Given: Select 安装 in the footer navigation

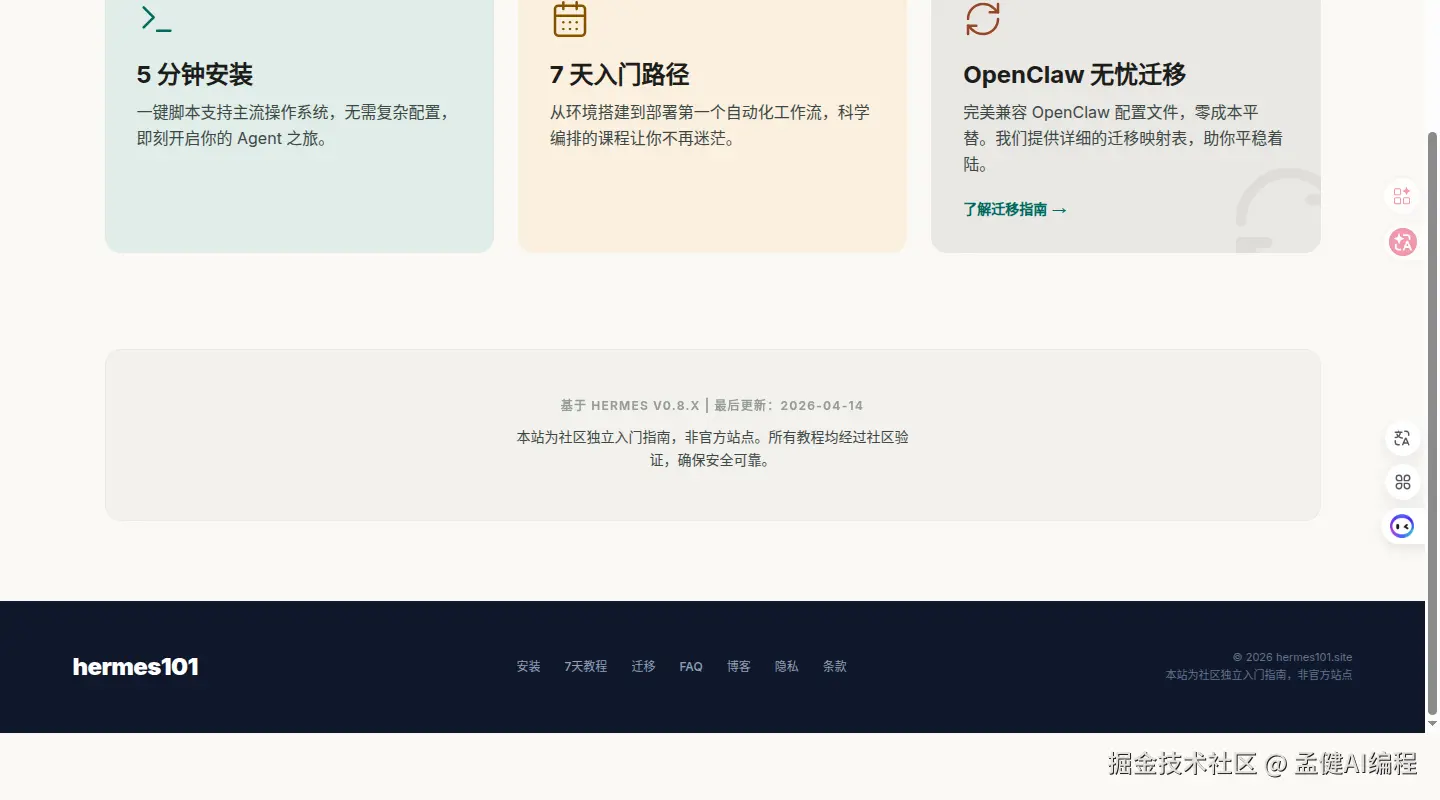Looking at the screenshot, I should coord(528,666).
